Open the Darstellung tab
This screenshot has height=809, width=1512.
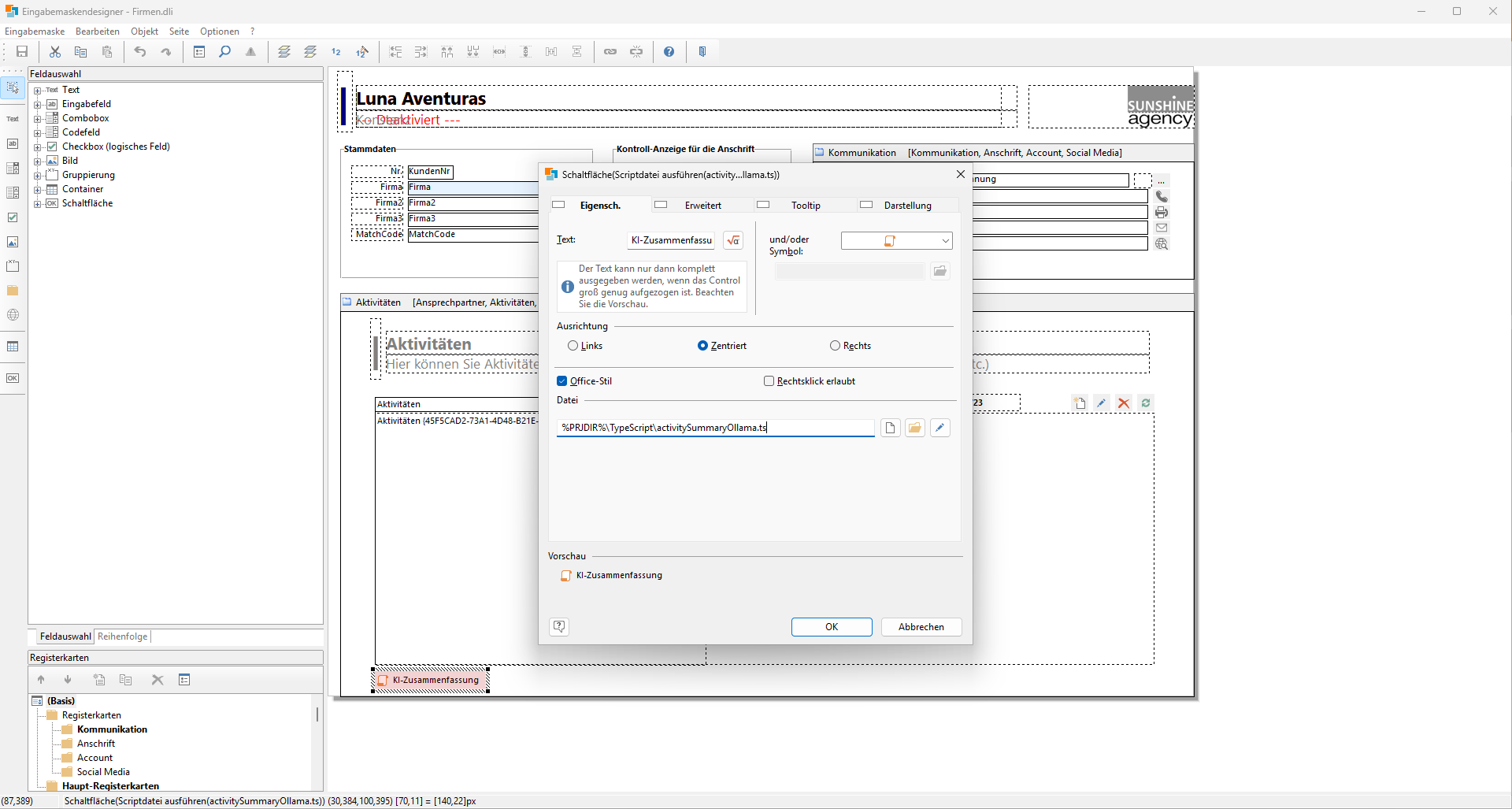pyautogui.click(x=907, y=206)
